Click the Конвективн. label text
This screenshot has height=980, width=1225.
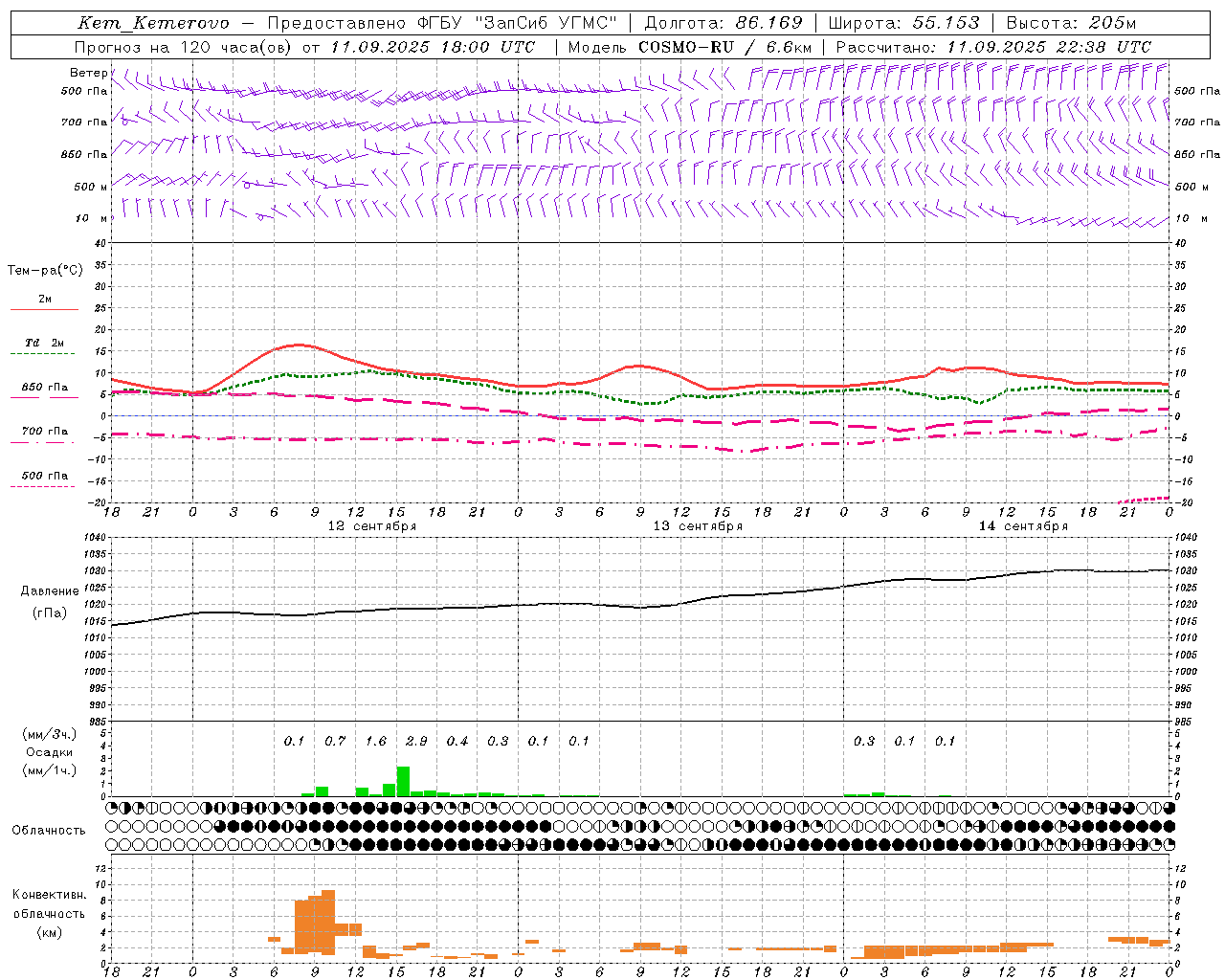(x=50, y=895)
